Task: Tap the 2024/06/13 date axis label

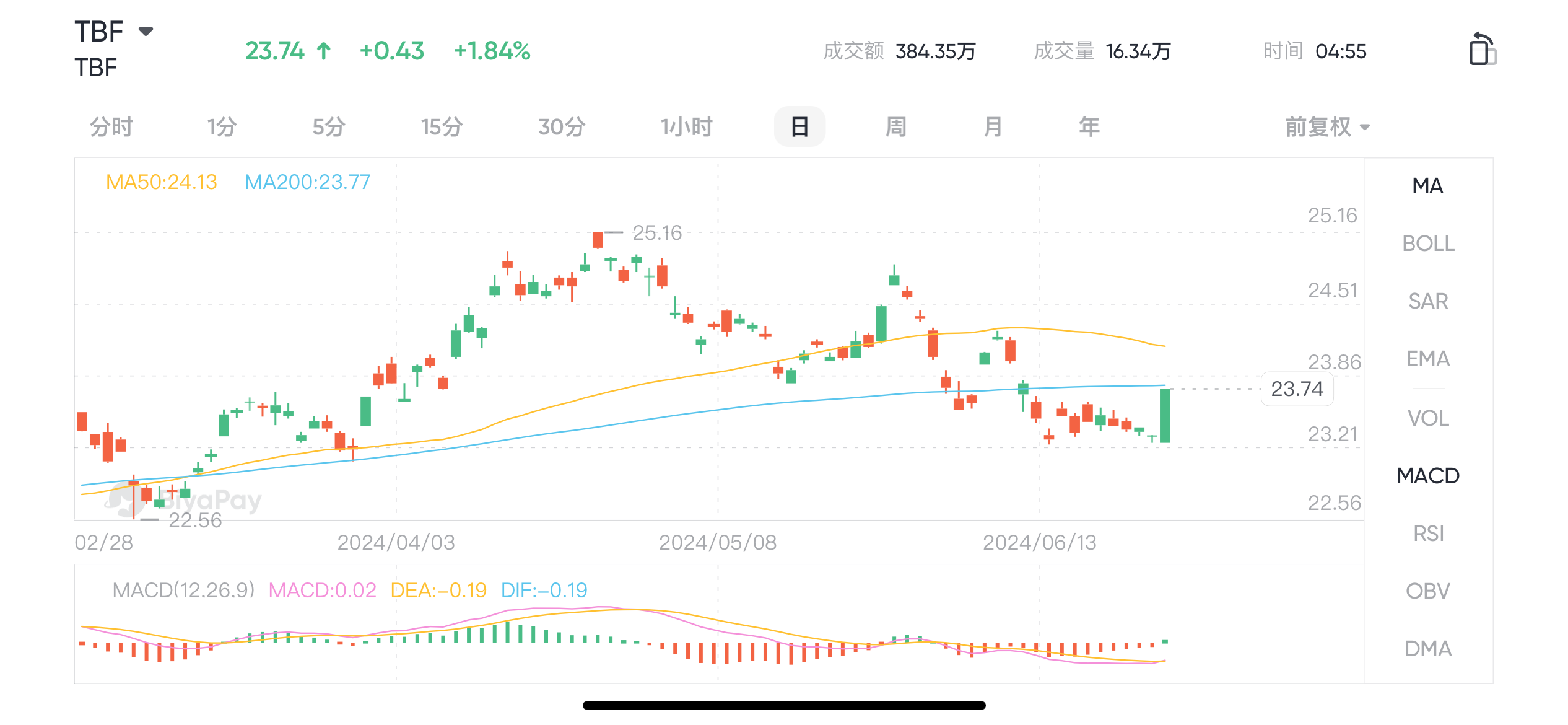Action: (x=1040, y=543)
